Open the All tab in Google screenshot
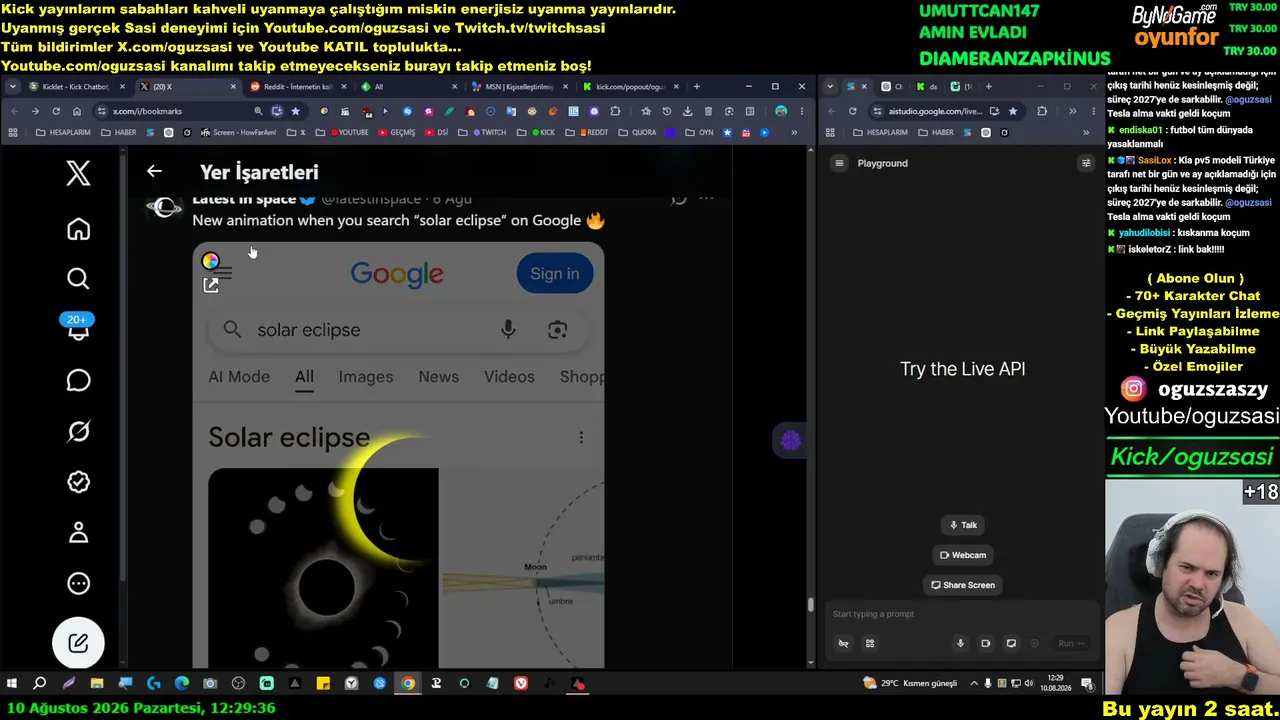The width and height of the screenshot is (1280, 720). click(x=304, y=377)
